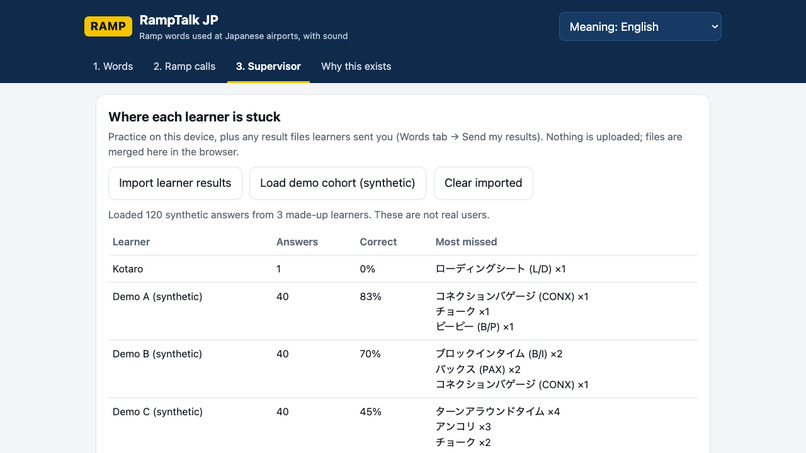Select Demo C (synthetic) learner name

[x=157, y=412]
